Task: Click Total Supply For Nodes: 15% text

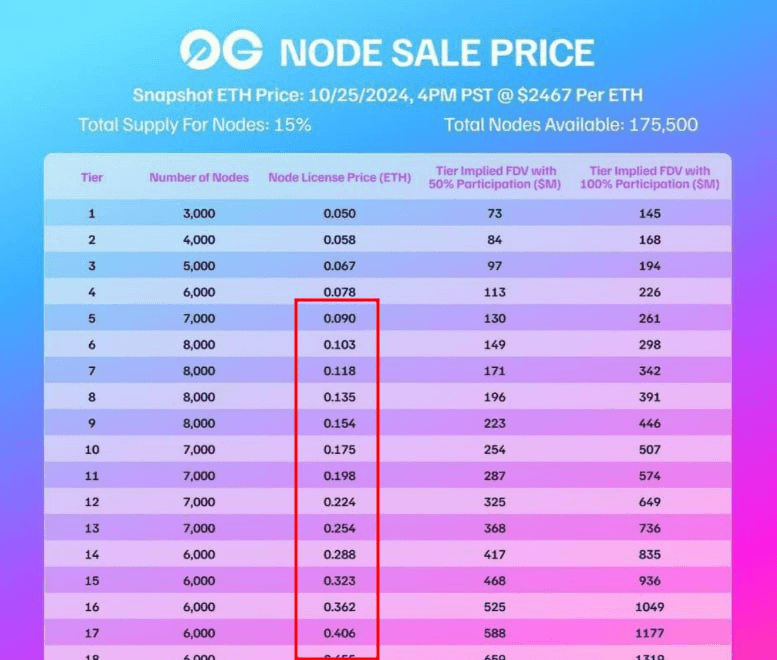Action: [195, 124]
